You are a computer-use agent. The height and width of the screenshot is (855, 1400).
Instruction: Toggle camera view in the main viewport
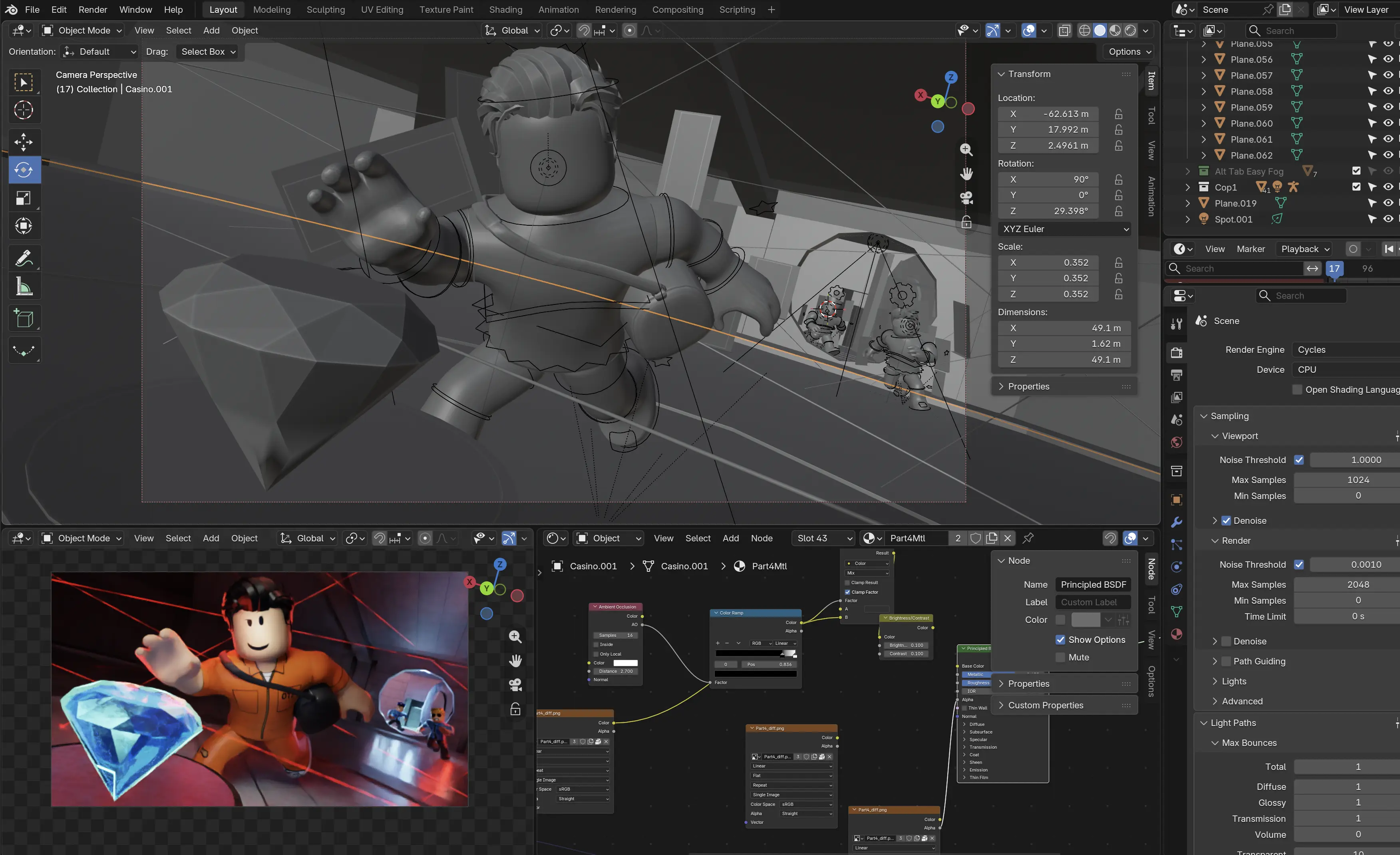coord(966,198)
